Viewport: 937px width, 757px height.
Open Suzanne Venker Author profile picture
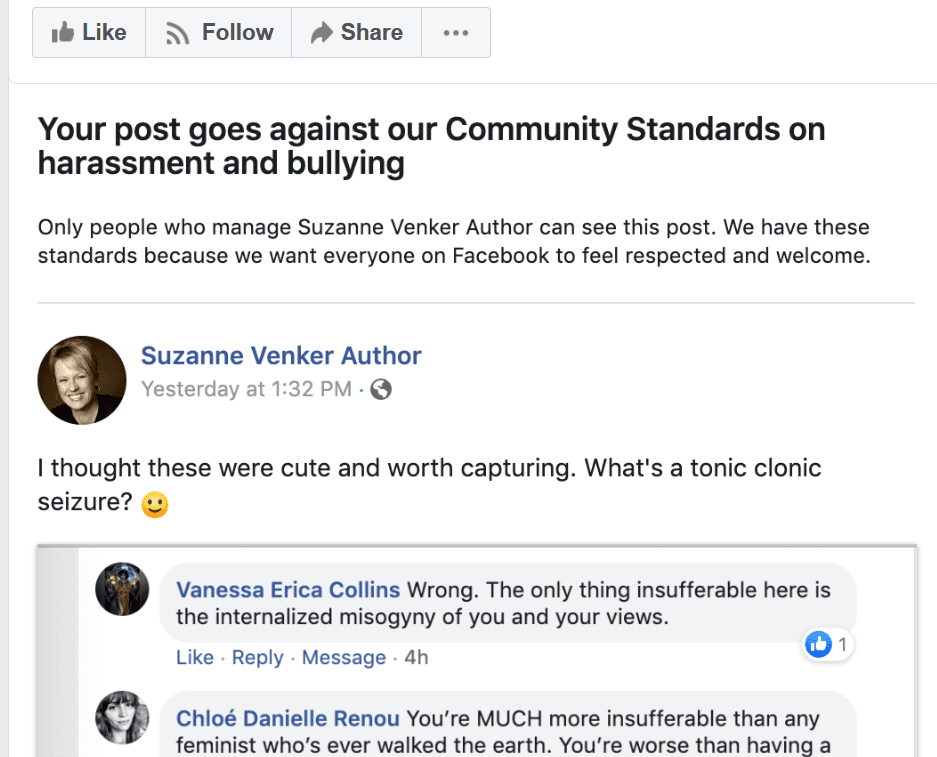pos(82,380)
